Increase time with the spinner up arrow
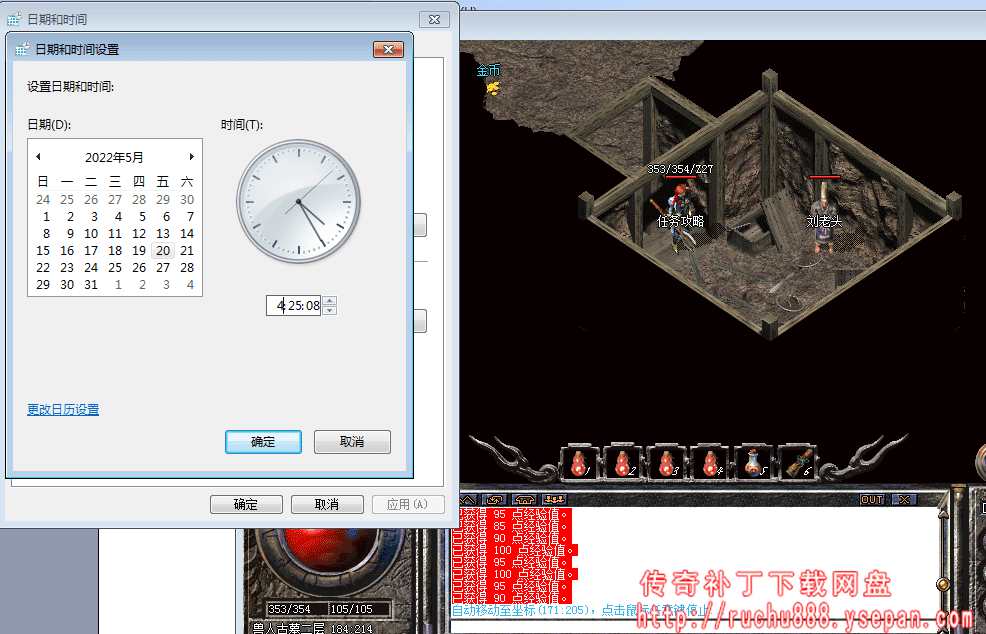Screen dimensions: 986x634 (331, 301)
